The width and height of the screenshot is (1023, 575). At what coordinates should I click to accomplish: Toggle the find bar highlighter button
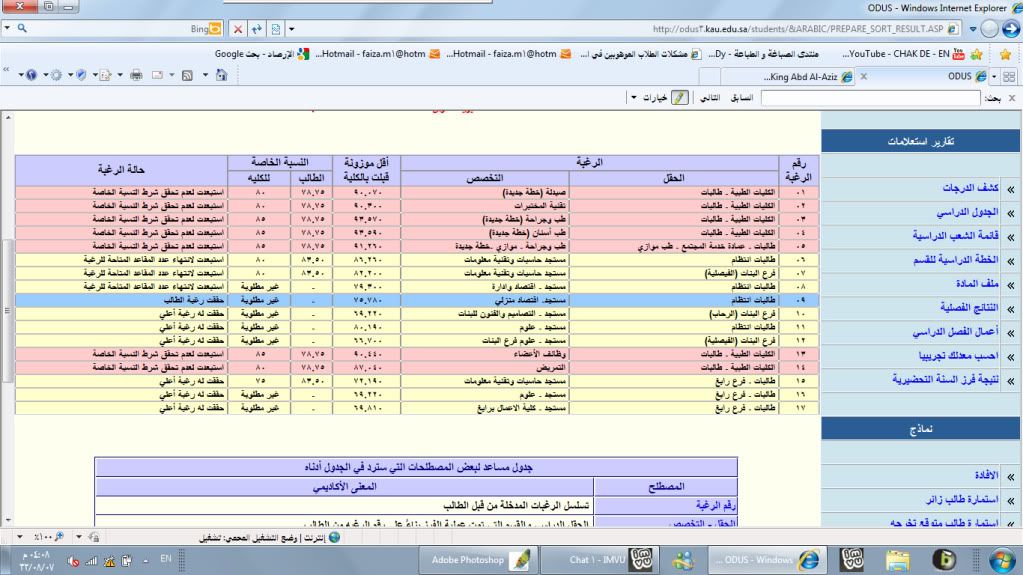(680, 99)
